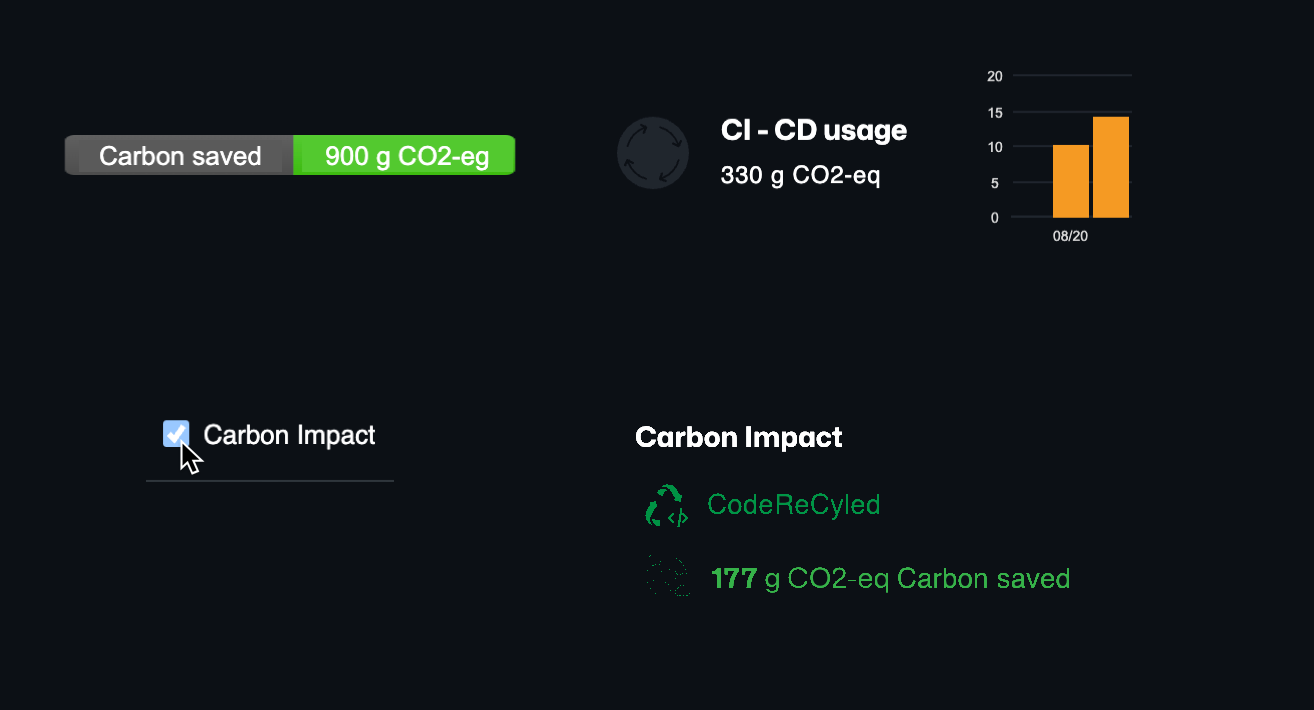Click the green 900 g CO2-eq badge
This screenshot has height=710, width=1314.
(x=406, y=156)
